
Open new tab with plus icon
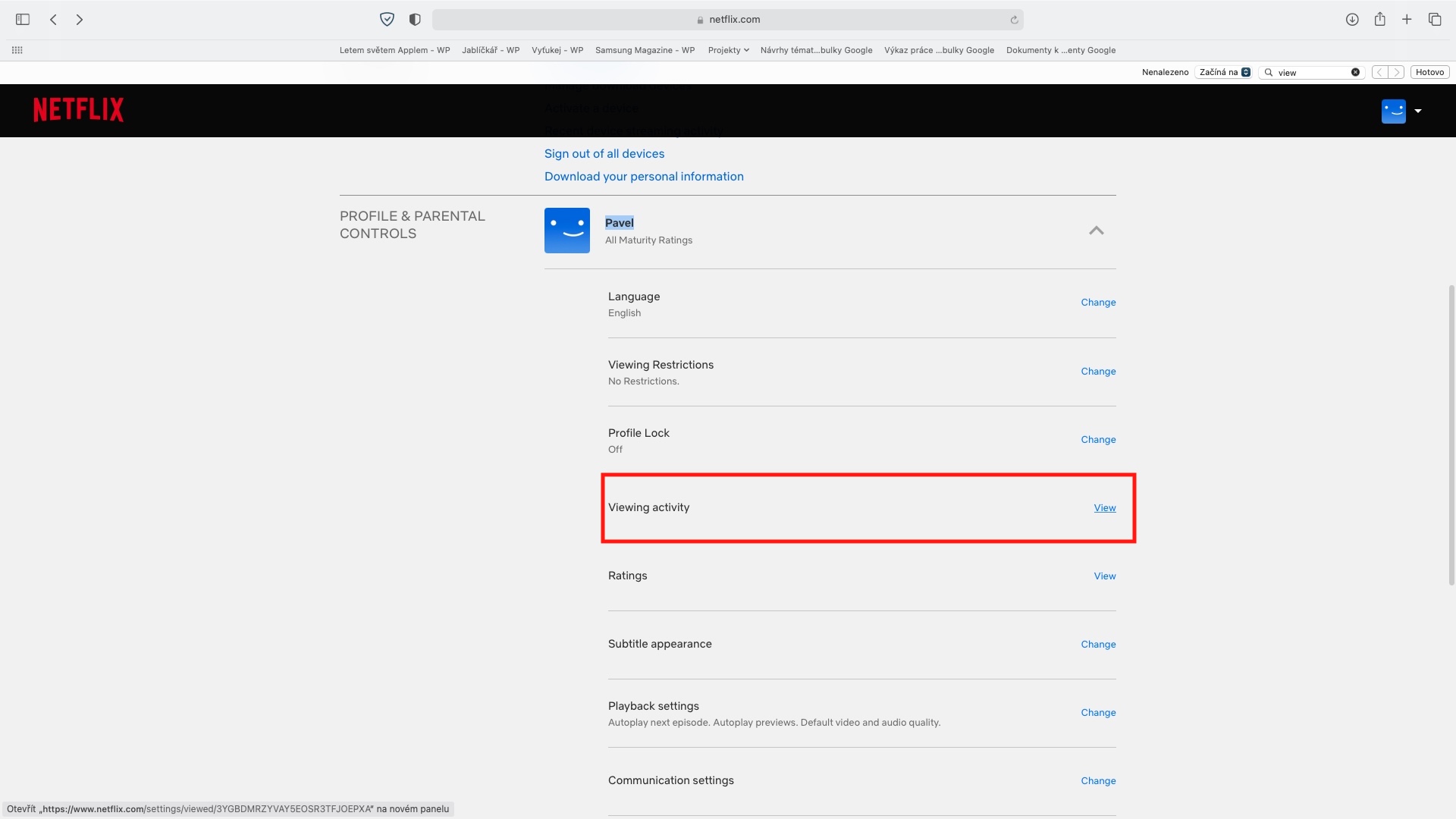(x=1407, y=20)
